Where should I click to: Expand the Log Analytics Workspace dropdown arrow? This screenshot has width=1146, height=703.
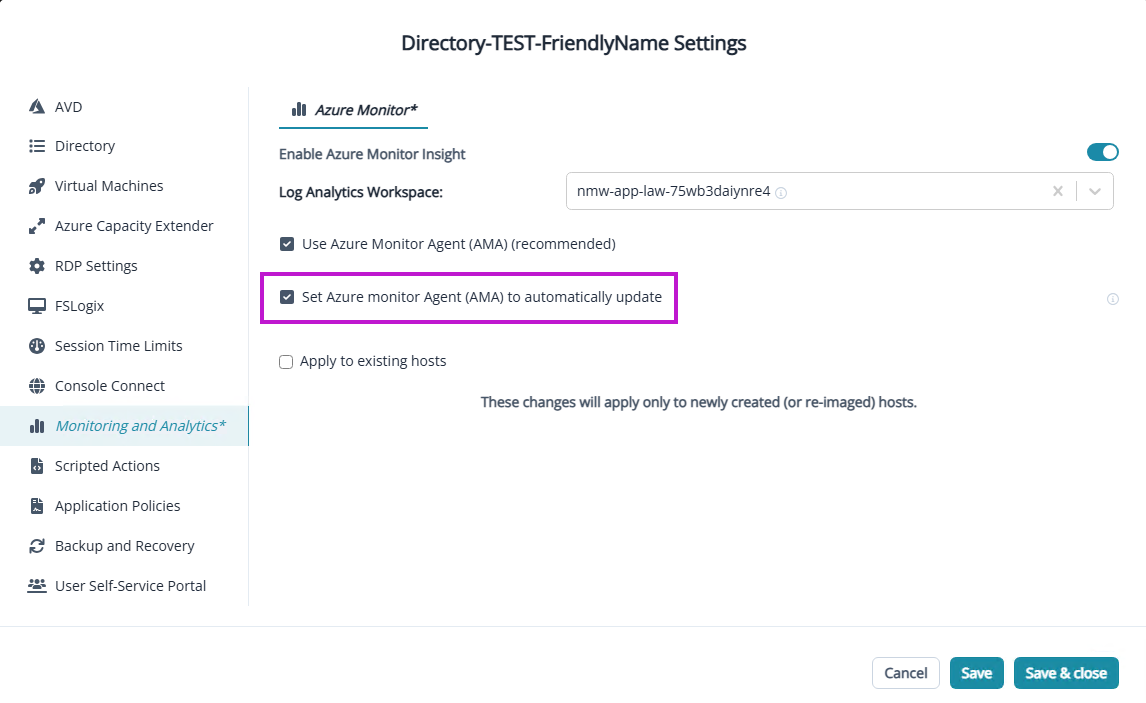coord(1095,191)
